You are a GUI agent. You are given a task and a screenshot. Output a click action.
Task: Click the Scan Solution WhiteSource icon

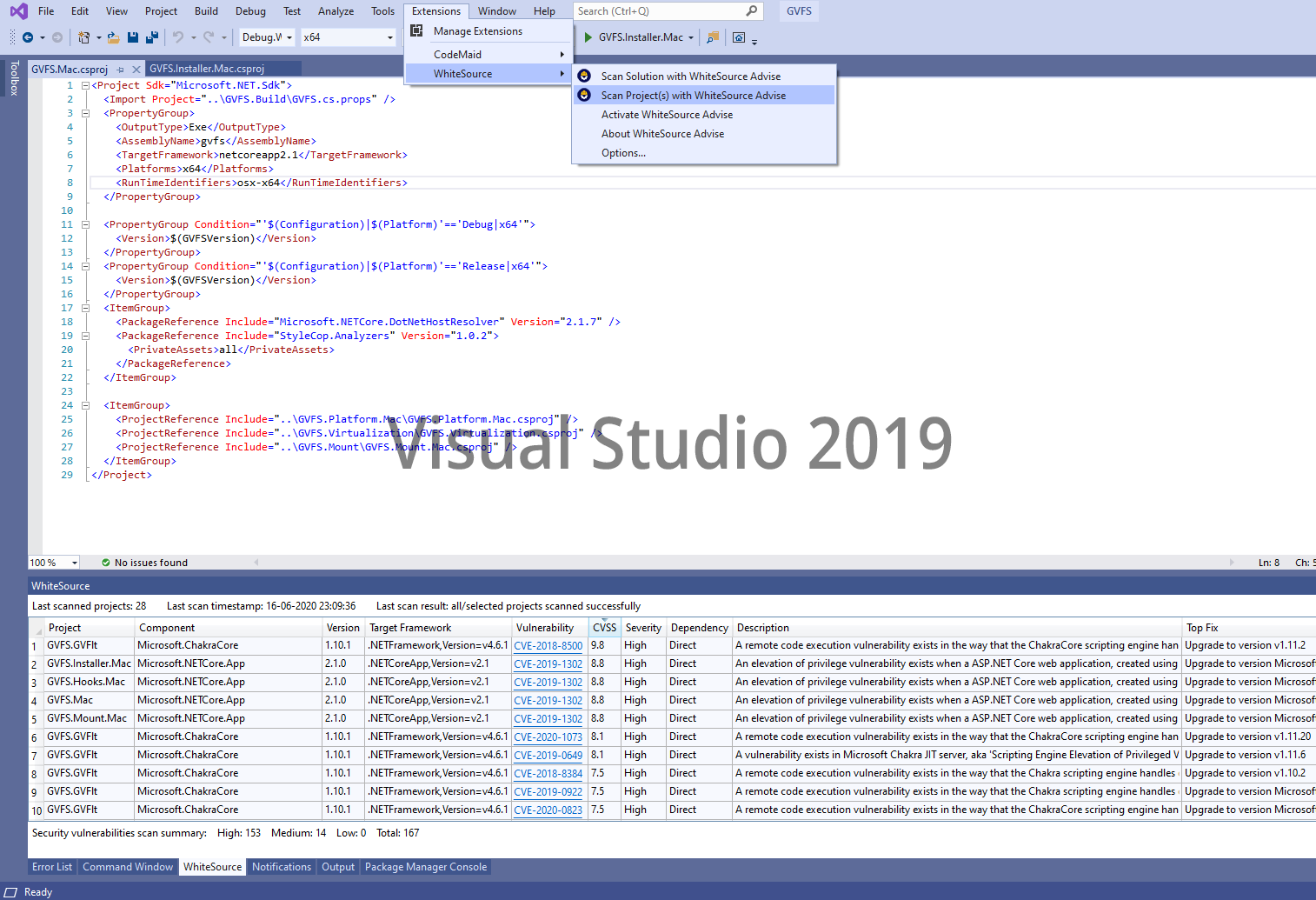tap(584, 76)
